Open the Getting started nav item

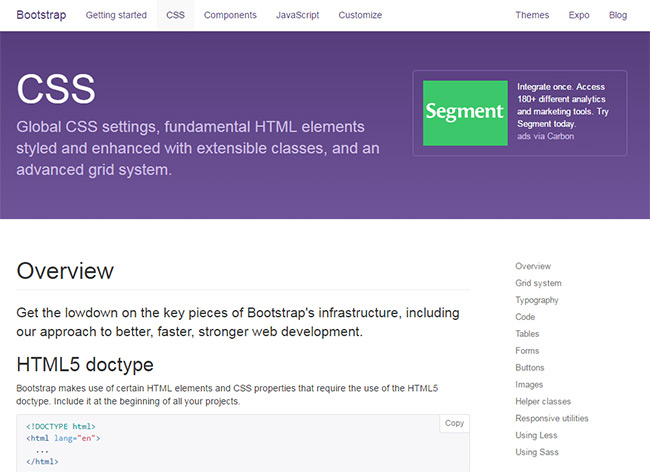pos(116,15)
